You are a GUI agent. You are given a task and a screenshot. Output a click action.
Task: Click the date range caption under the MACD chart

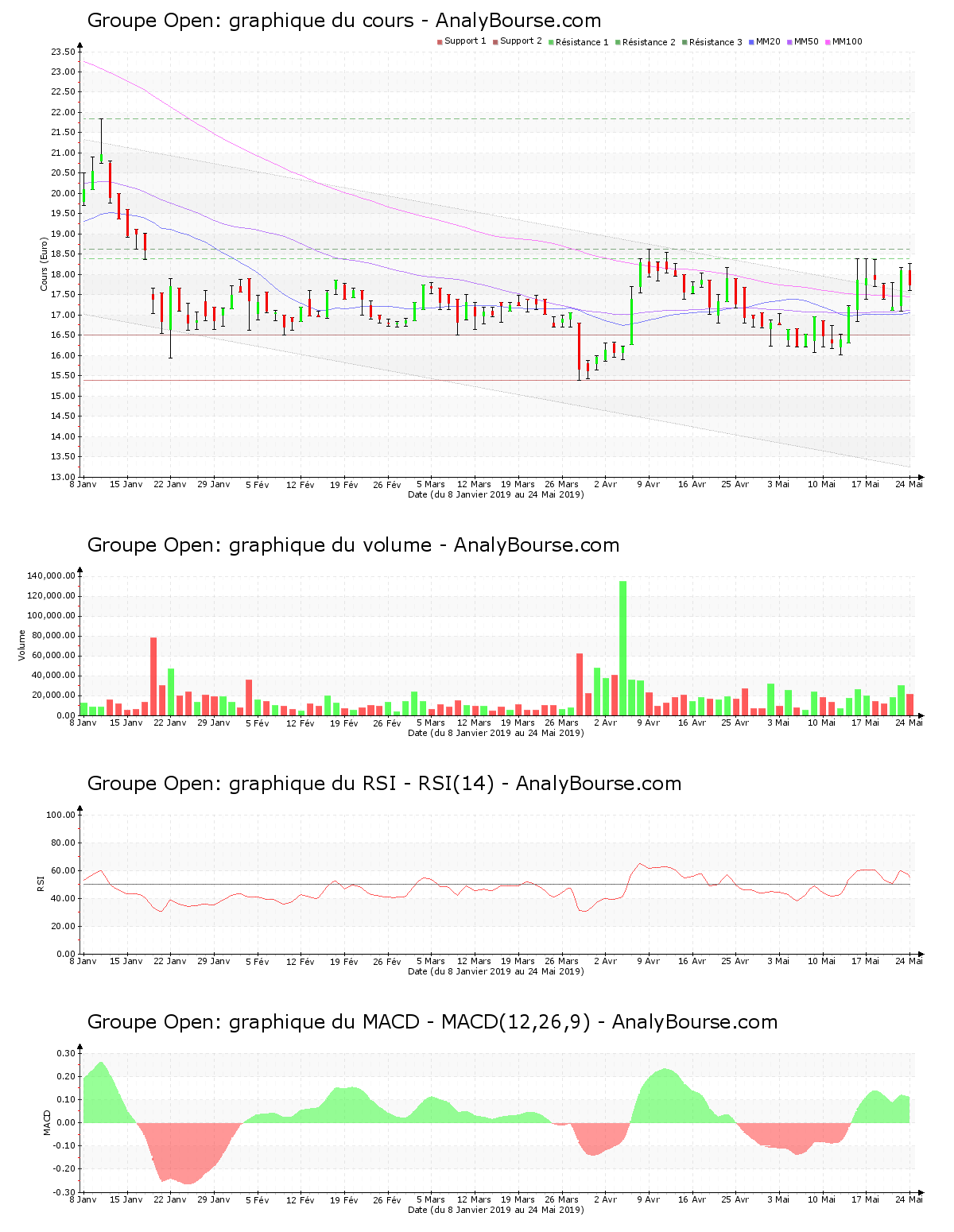coord(496,1210)
